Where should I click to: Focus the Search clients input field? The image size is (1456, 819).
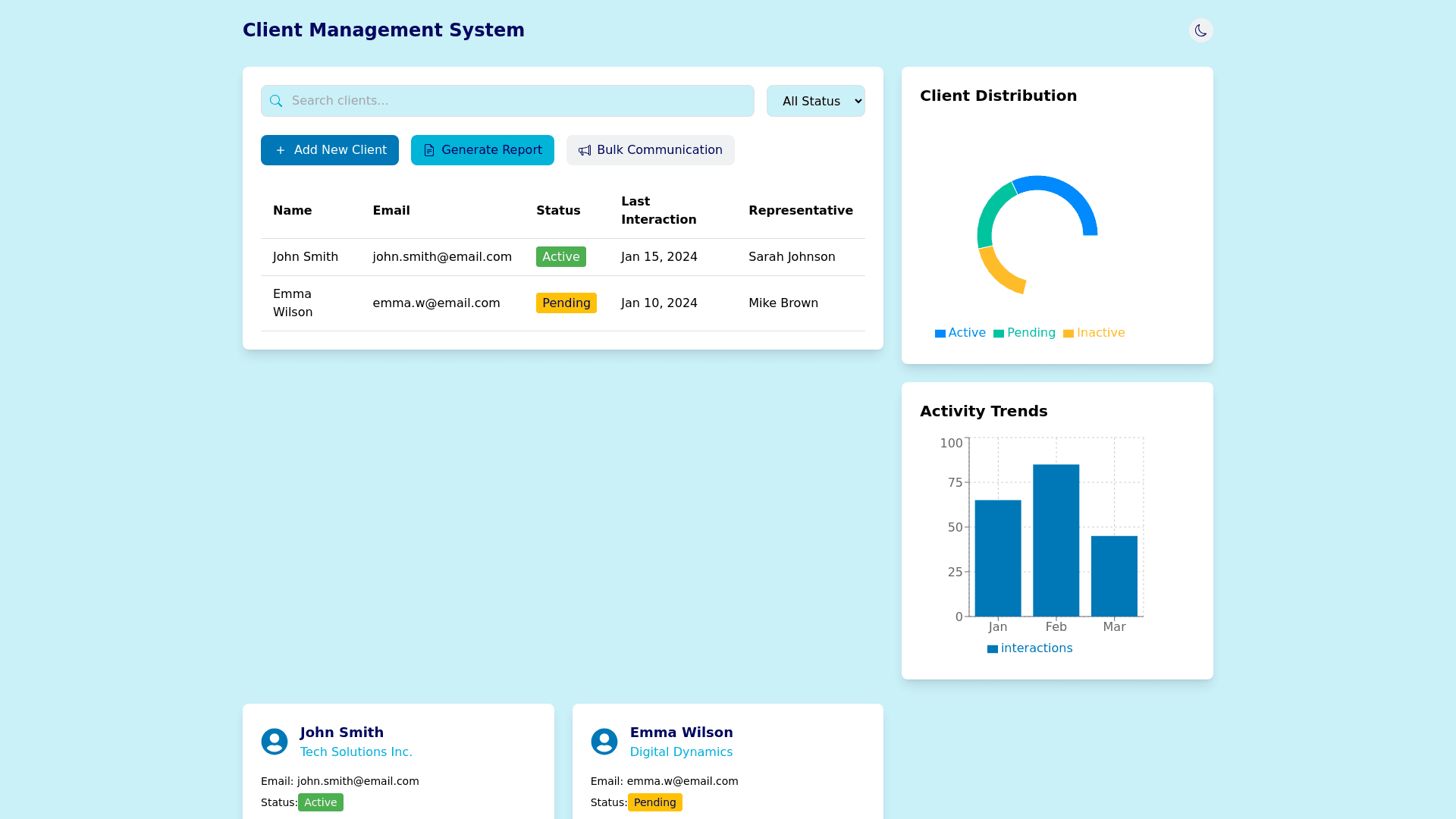coord(516,101)
